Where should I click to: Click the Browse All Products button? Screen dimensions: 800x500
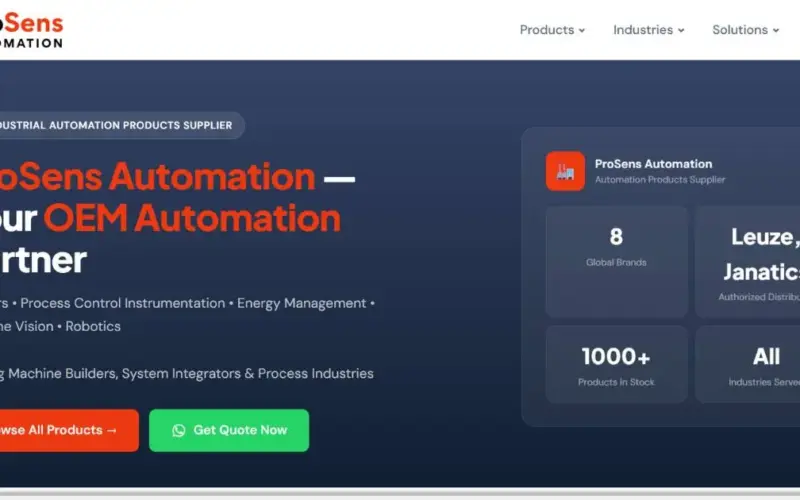click(69, 430)
